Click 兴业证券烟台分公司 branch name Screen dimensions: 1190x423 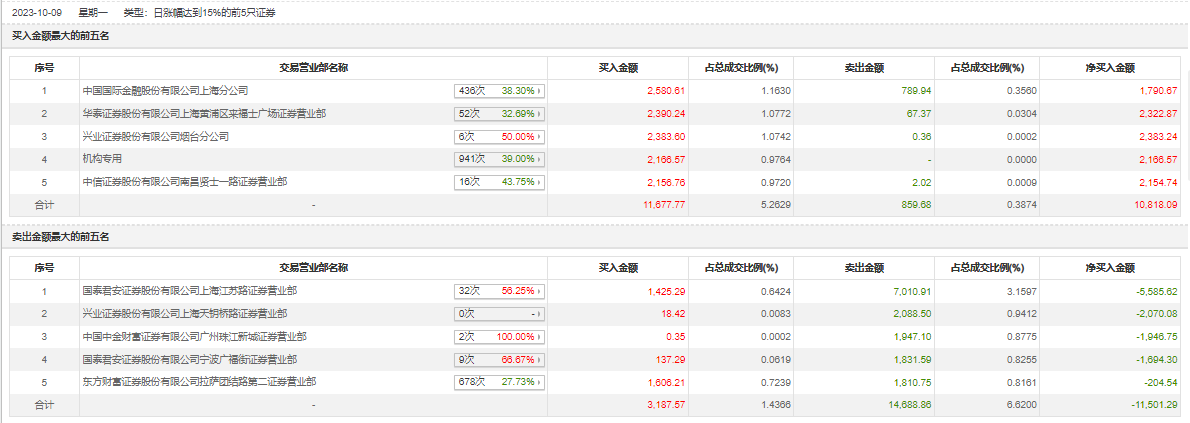coord(155,136)
